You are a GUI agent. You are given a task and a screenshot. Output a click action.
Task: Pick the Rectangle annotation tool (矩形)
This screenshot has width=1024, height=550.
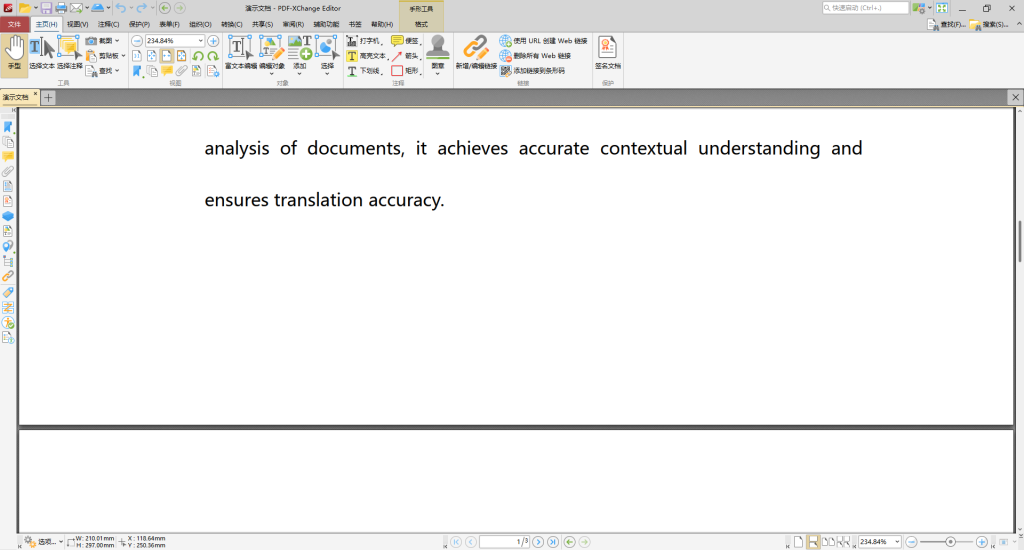click(405, 71)
